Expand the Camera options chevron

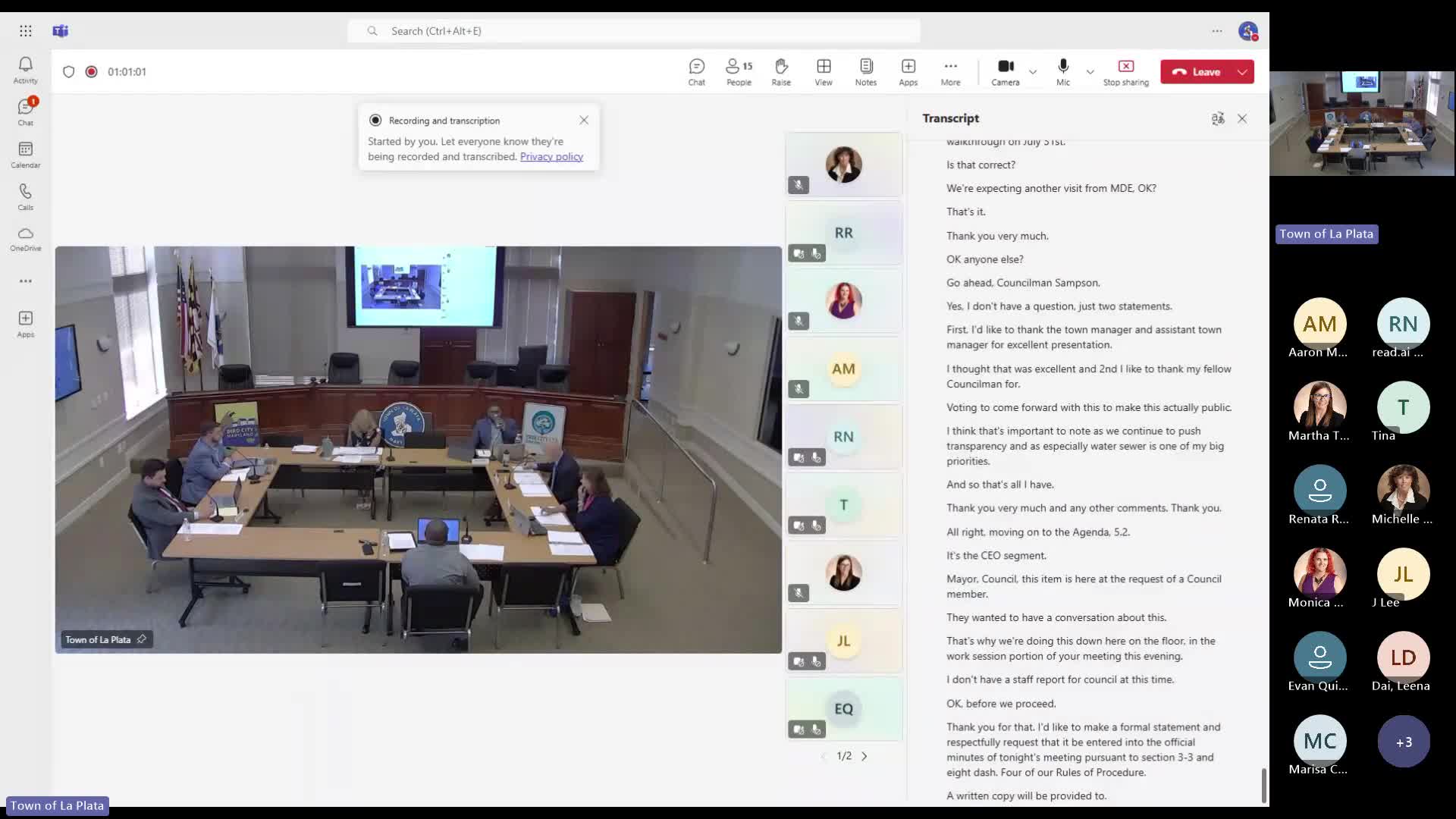tap(1033, 73)
